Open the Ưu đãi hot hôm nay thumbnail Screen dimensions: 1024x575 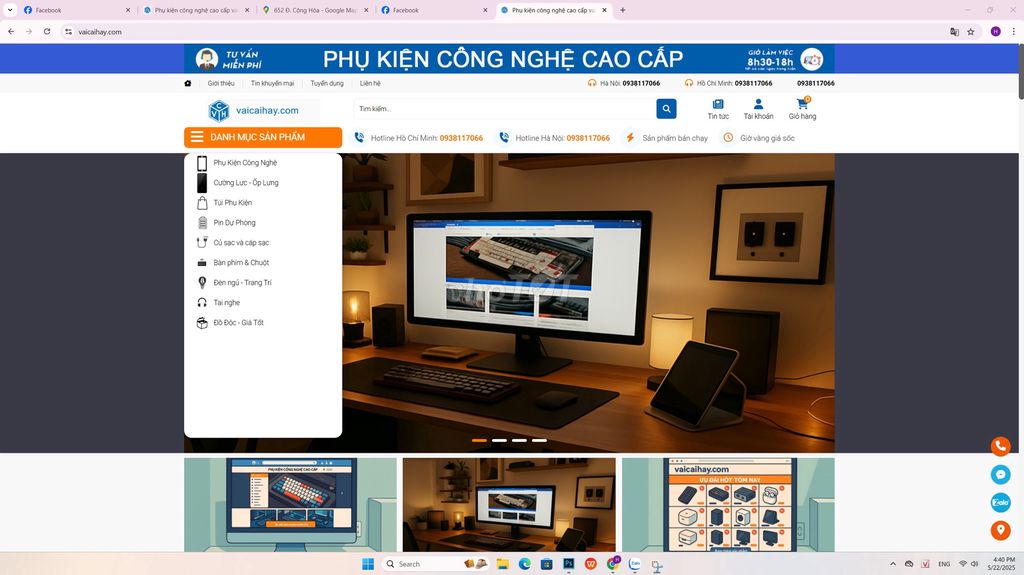tap(728, 504)
